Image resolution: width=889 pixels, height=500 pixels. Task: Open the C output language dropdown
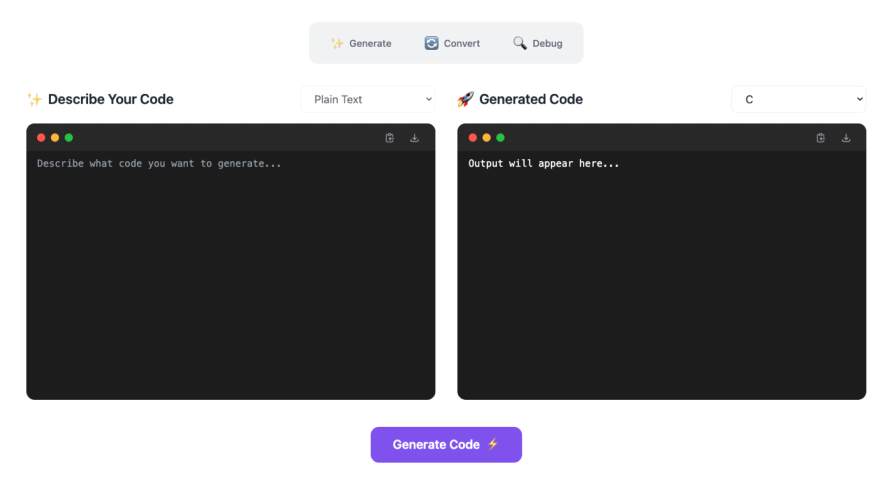coord(799,99)
